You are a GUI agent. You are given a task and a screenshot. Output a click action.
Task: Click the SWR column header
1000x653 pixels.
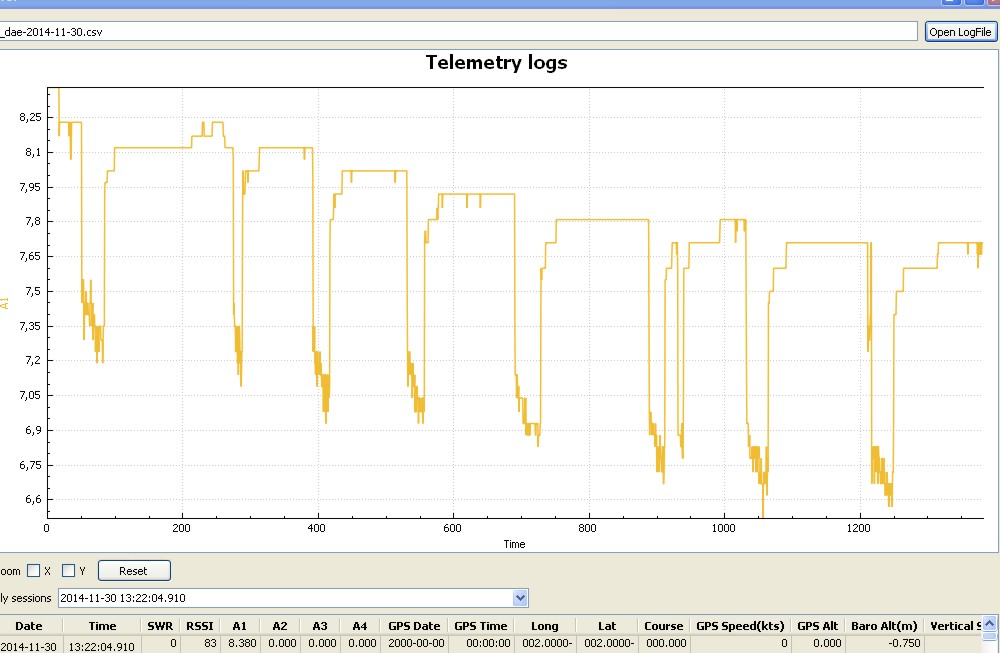161,626
